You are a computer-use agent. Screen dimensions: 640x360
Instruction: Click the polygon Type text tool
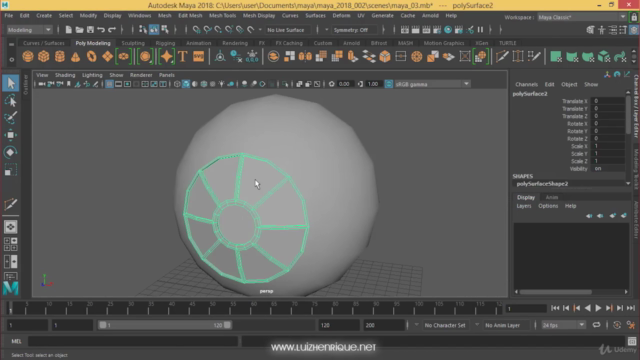click(182, 56)
